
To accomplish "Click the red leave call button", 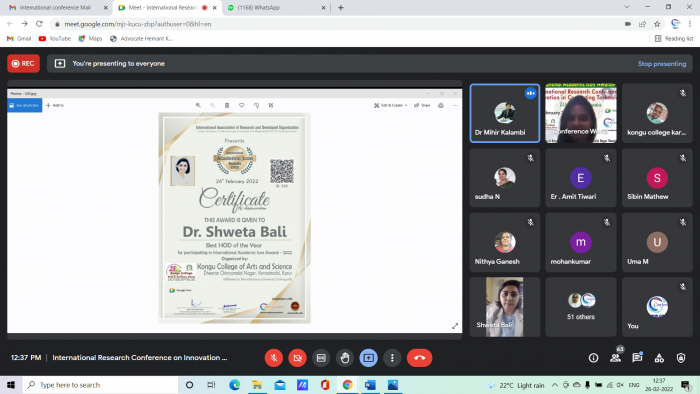I will 419,358.
